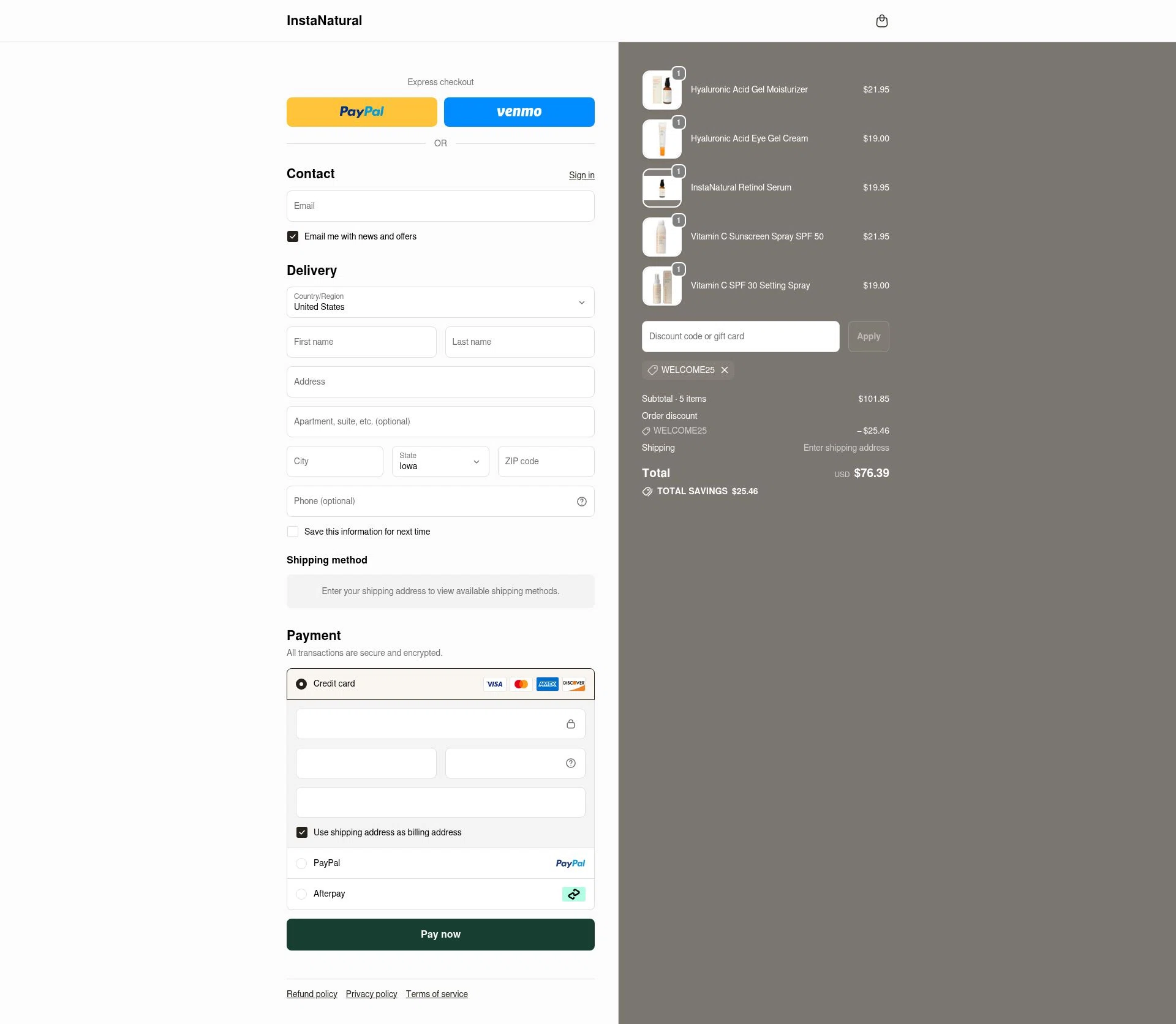Change the State dropdown from Iowa
The image size is (1176, 1024).
440,462
